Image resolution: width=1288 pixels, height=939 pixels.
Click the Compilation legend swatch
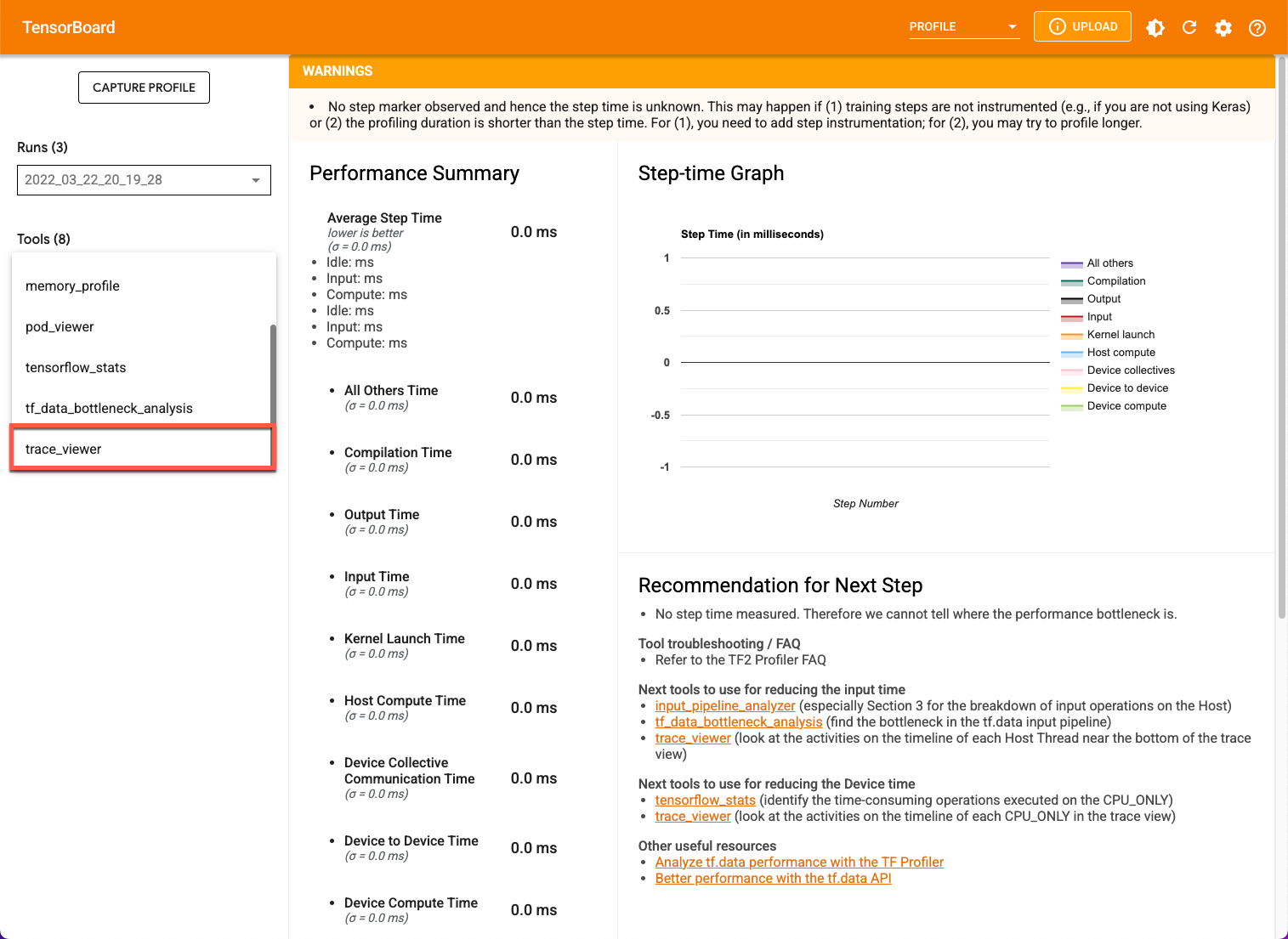1072,282
